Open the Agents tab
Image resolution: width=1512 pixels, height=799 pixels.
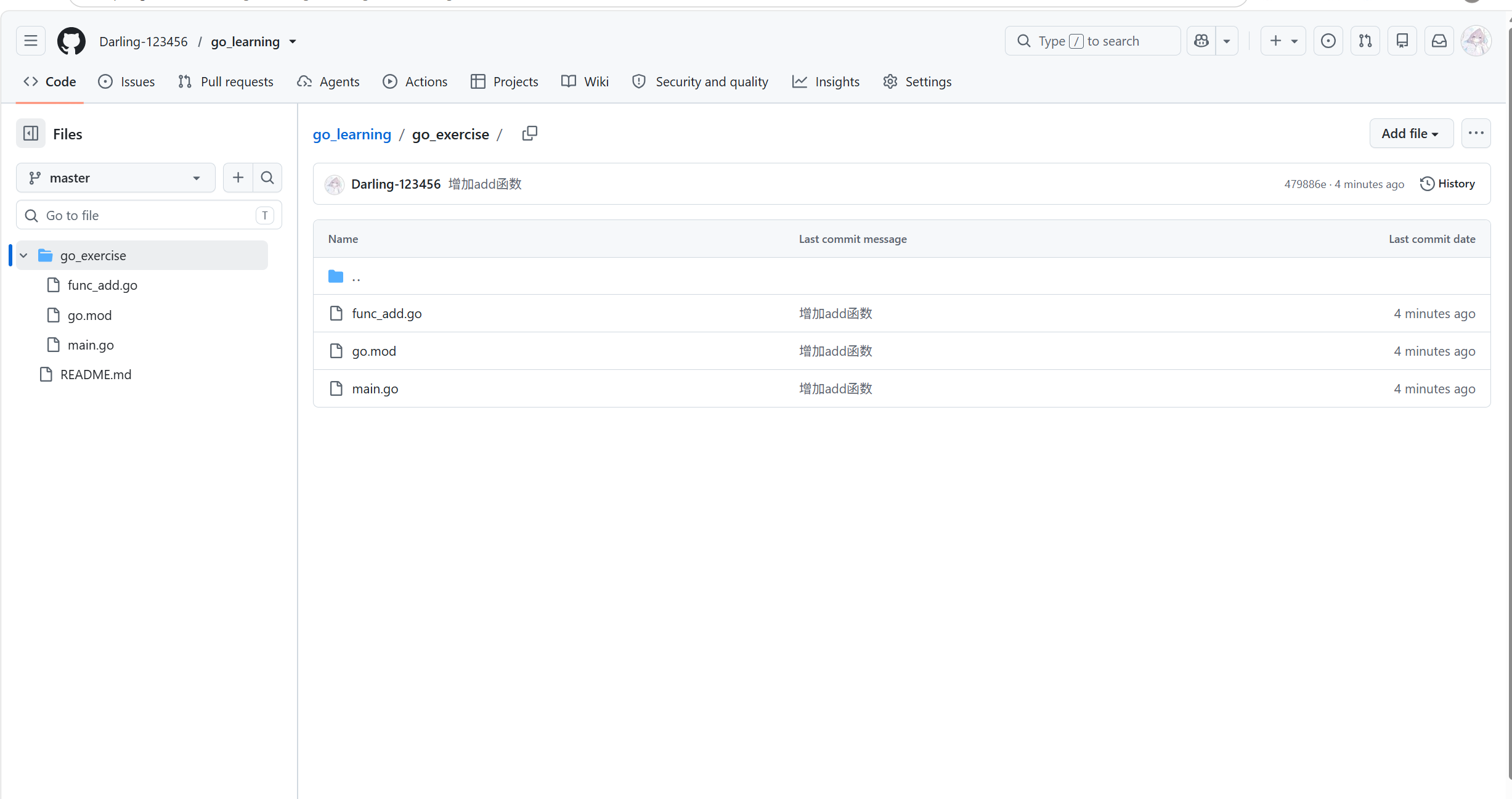pyautogui.click(x=328, y=81)
